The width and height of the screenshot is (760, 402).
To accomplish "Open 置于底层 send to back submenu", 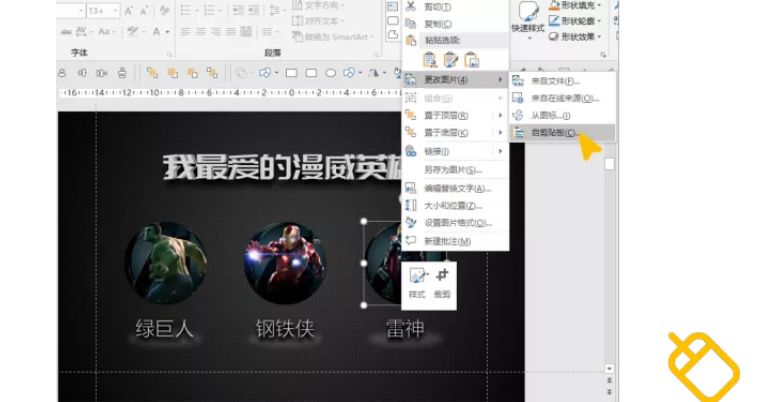I will (455, 132).
